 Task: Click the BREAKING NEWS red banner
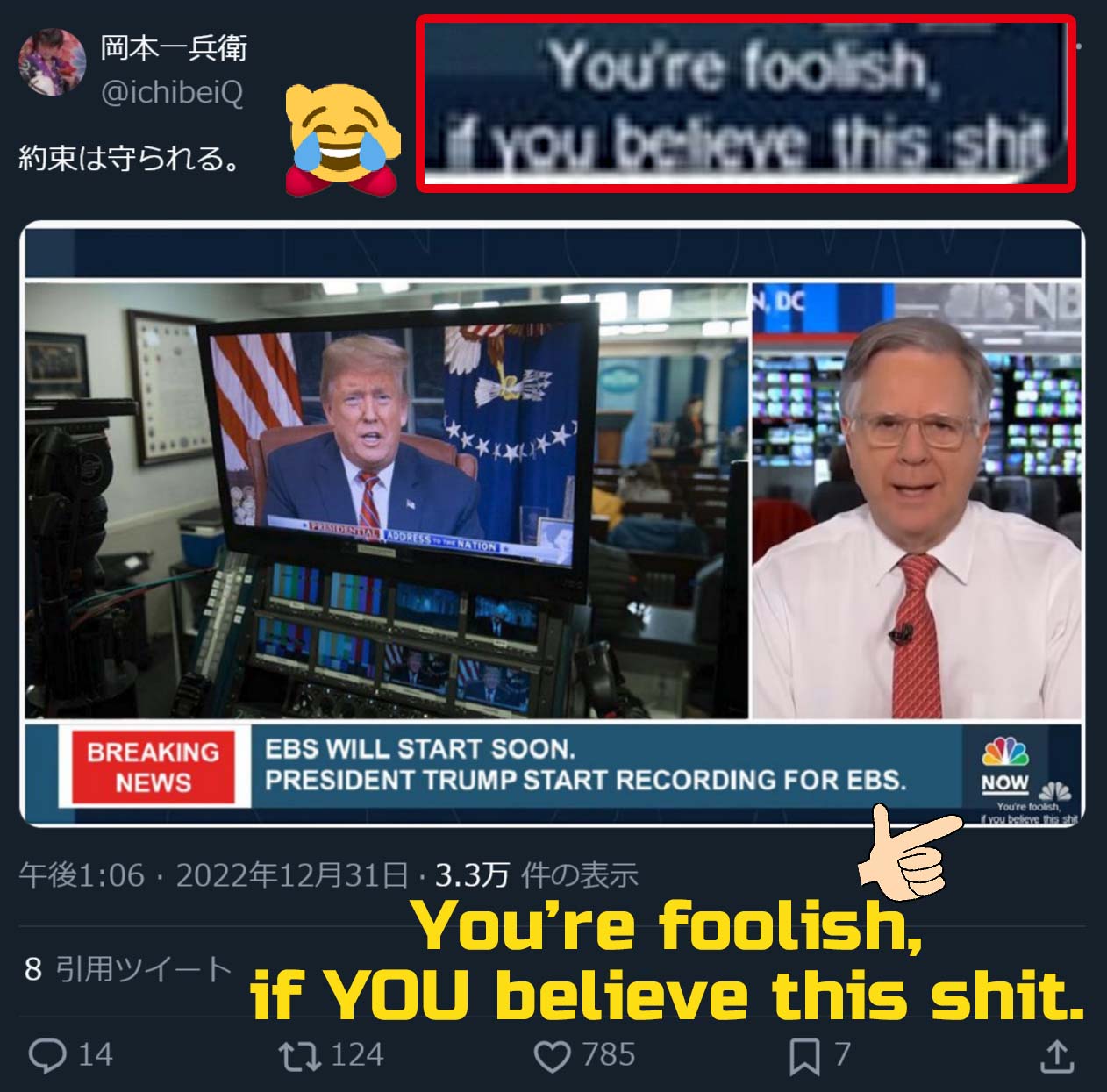click(154, 767)
